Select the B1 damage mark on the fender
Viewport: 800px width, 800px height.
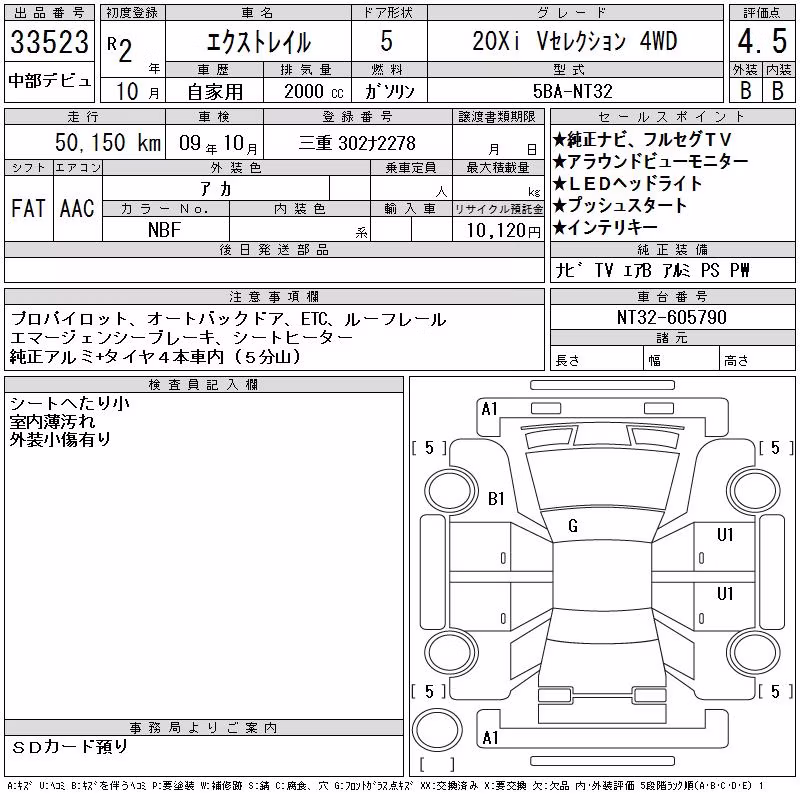pyautogui.click(x=496, y=498)
